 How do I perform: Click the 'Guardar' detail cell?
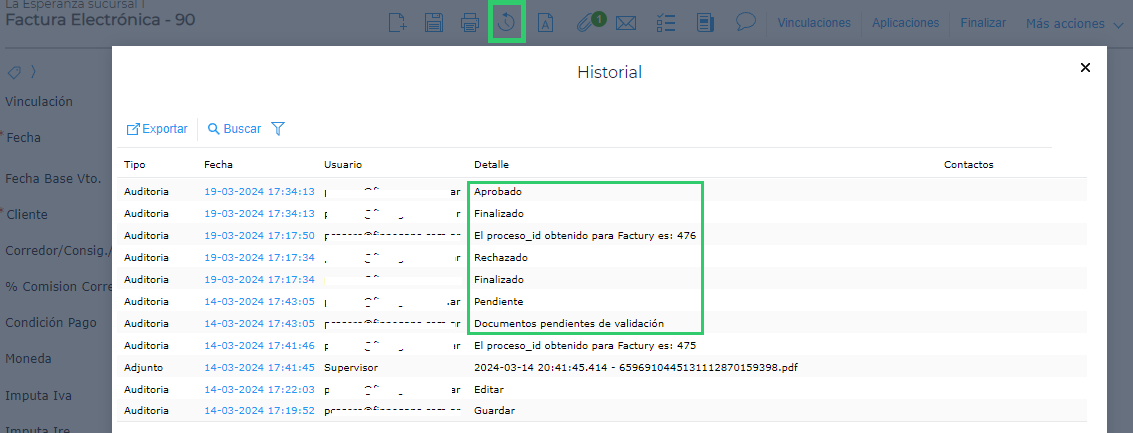[494, 411]
